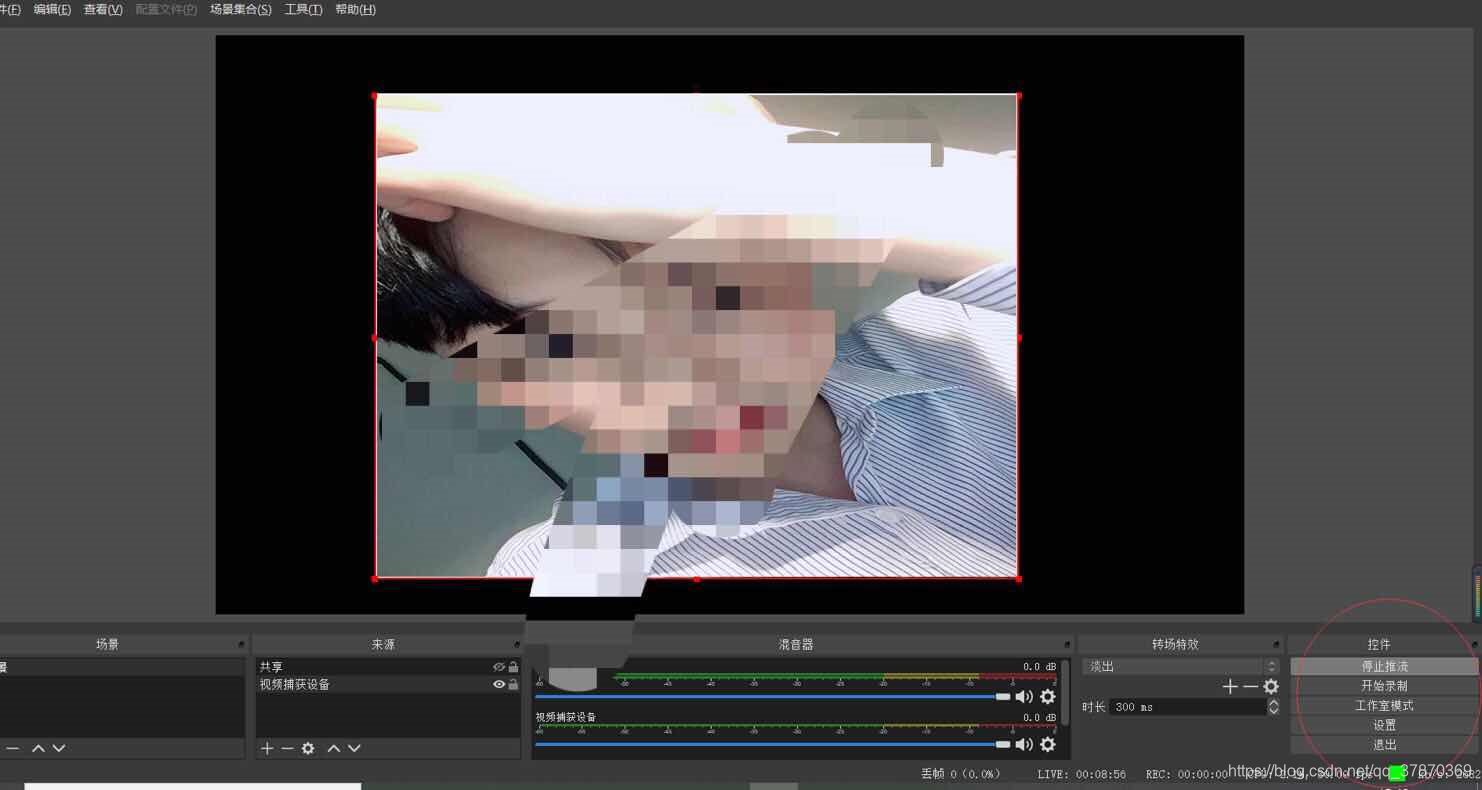Toggle visibility of the 共享 source
The width and height of the screenshot is (1482, 790).
click(499, 667)
